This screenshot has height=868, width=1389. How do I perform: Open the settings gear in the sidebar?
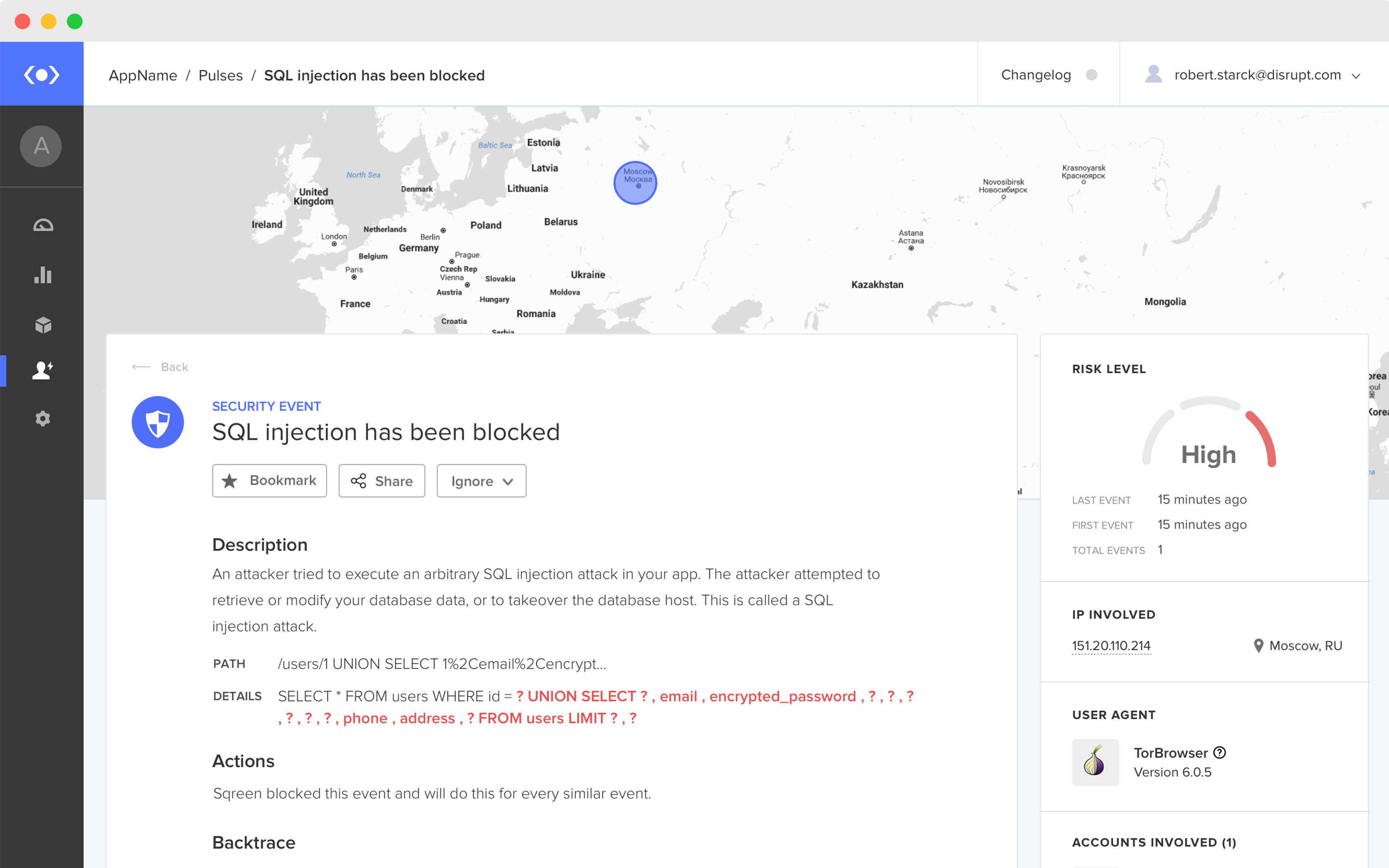click(43, 419)
